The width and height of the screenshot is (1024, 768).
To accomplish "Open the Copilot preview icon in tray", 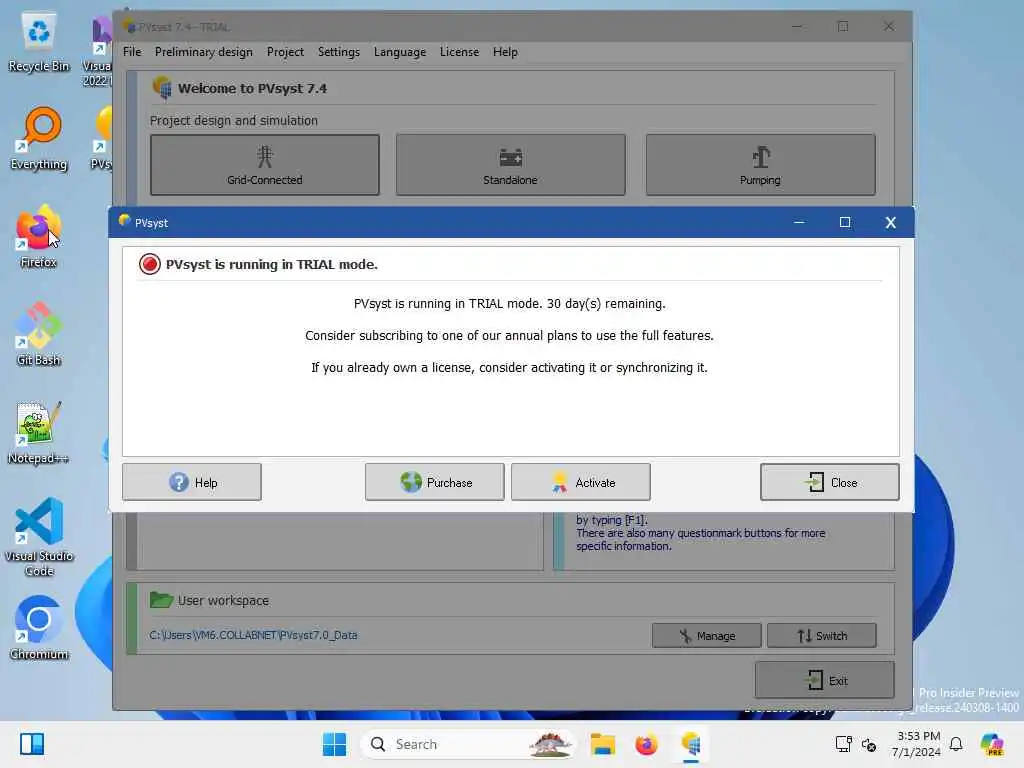I will click(x=992, y=744).
